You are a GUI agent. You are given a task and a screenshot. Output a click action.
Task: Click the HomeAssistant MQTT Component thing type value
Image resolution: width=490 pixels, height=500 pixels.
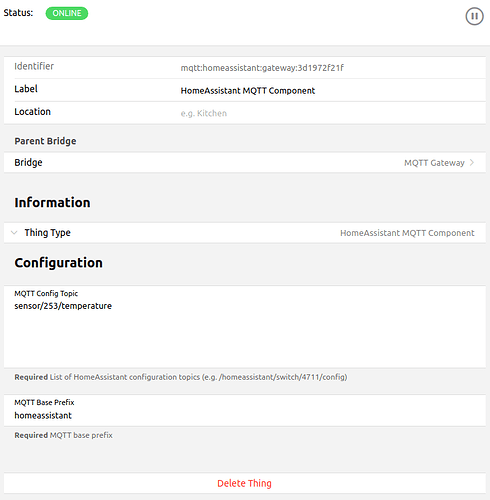point(407,233)
